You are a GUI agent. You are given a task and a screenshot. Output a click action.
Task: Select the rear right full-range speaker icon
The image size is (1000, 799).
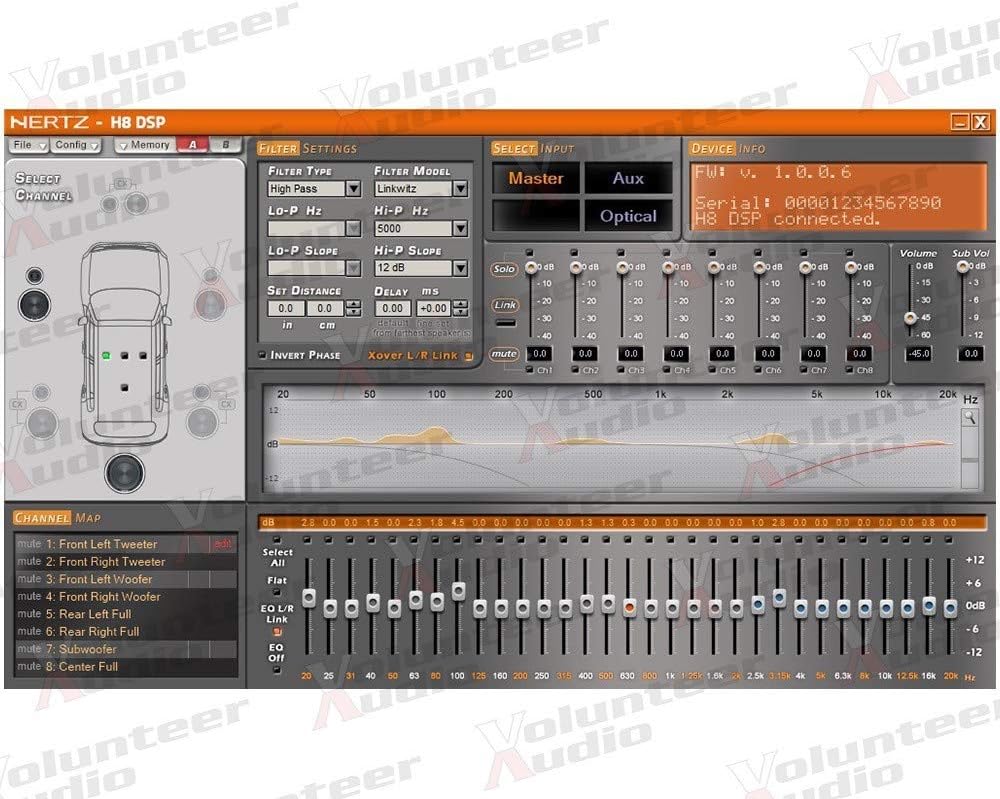point(202,421)
